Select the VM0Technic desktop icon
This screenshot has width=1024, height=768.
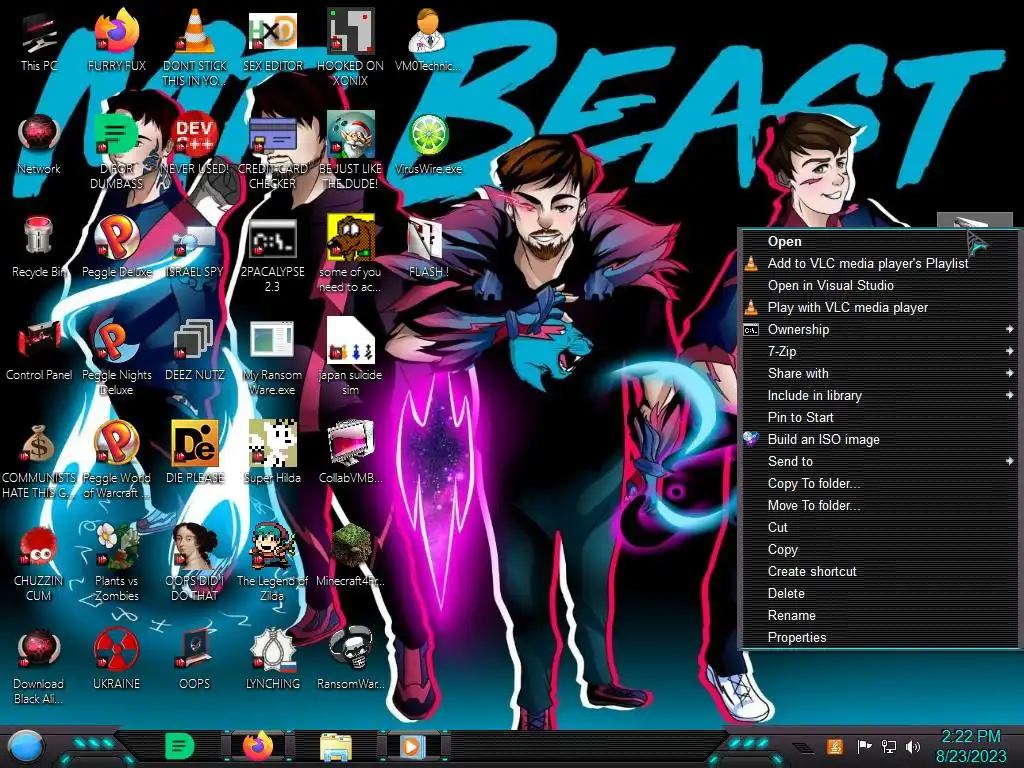(x=428, y=42)
